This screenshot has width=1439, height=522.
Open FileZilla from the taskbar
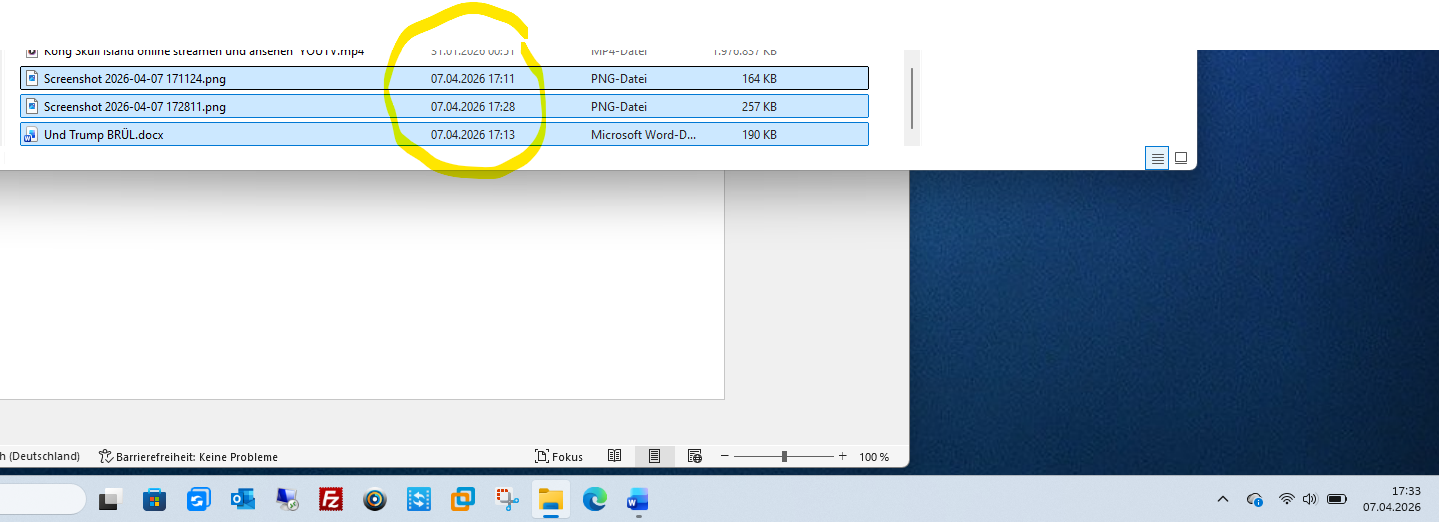tap(331, 499)
